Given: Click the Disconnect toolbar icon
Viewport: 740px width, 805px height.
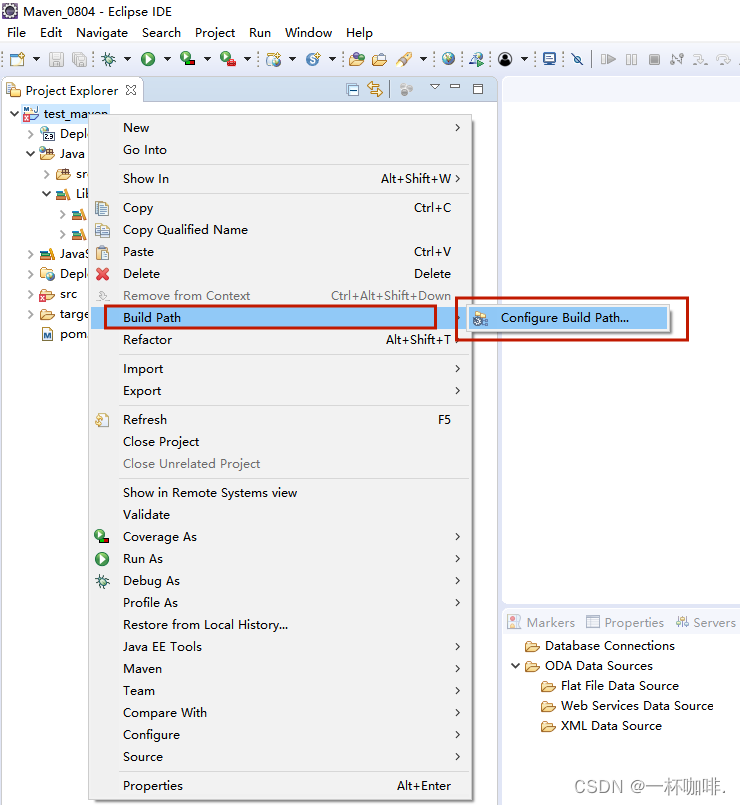Looking at the screenshot, I should tap(677, 60).
